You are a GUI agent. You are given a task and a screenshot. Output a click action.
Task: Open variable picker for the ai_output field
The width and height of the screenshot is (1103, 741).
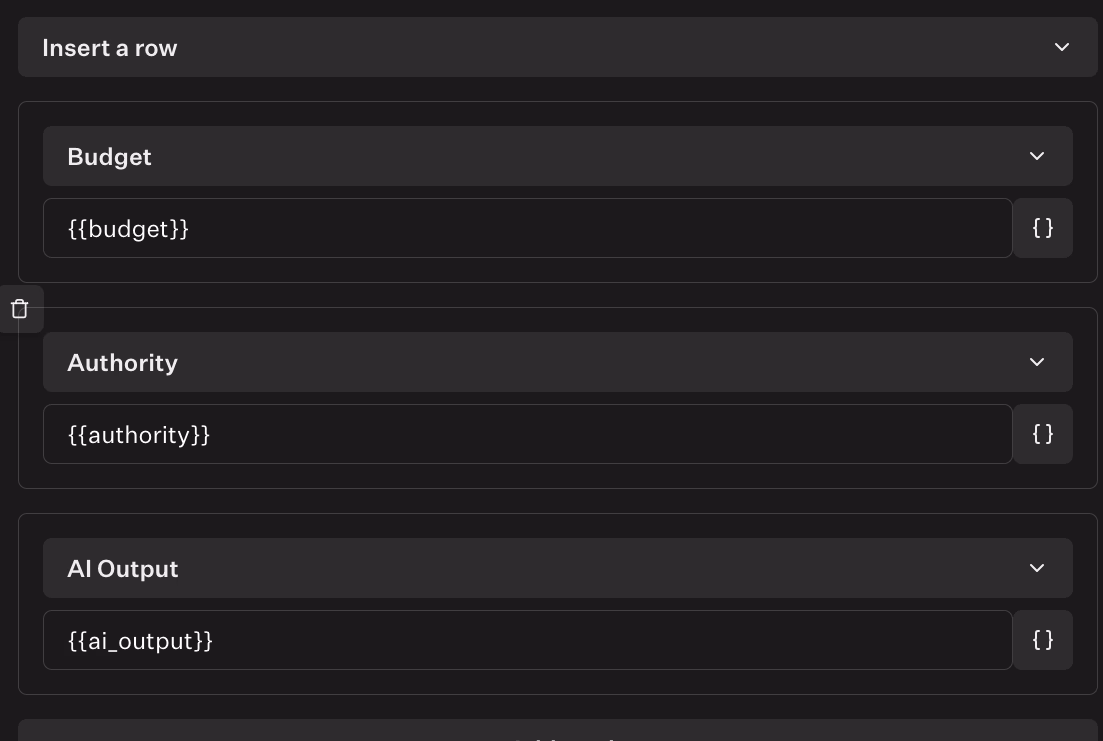coord(1043,640)
